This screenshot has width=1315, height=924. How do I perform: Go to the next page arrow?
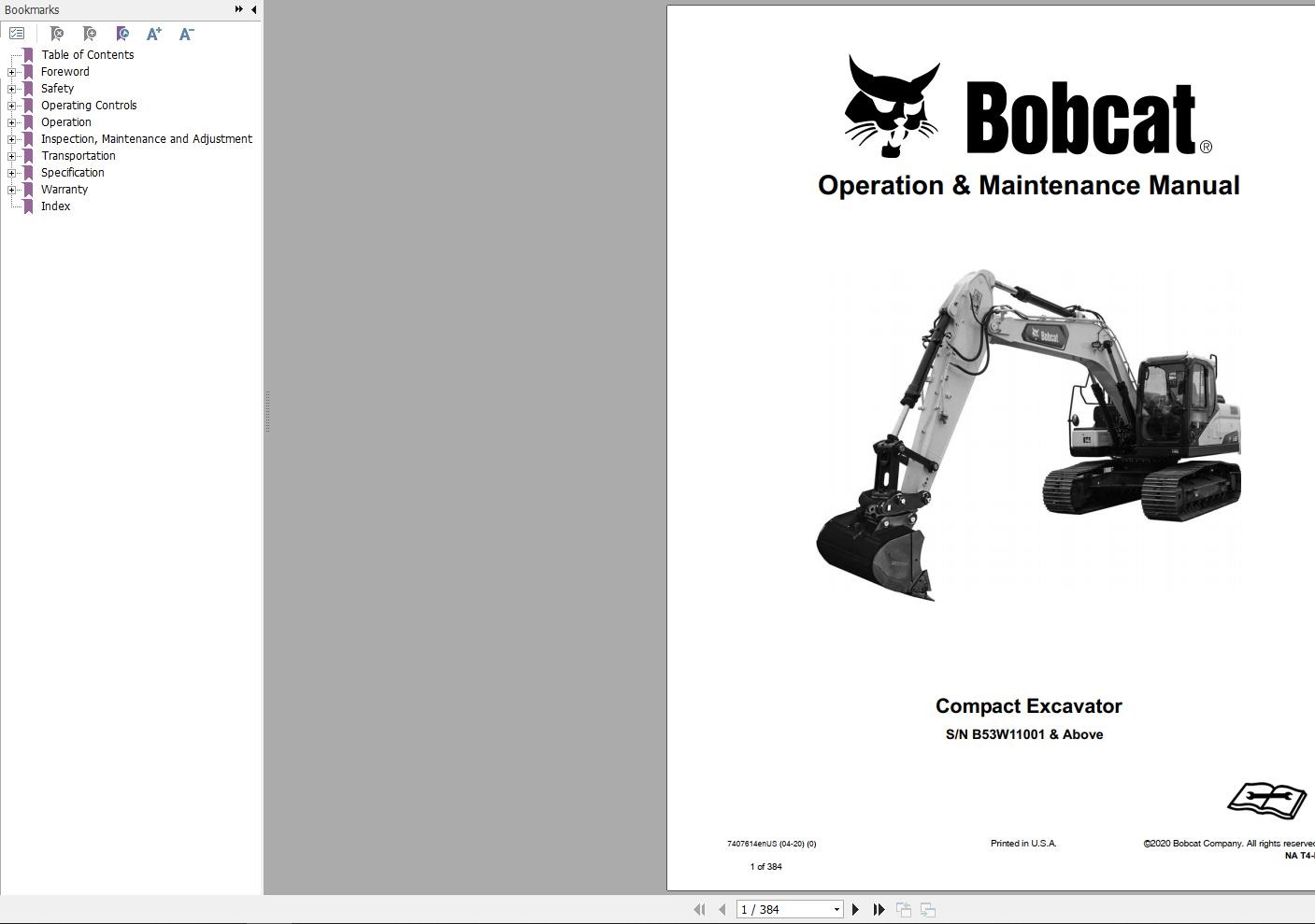855,909
